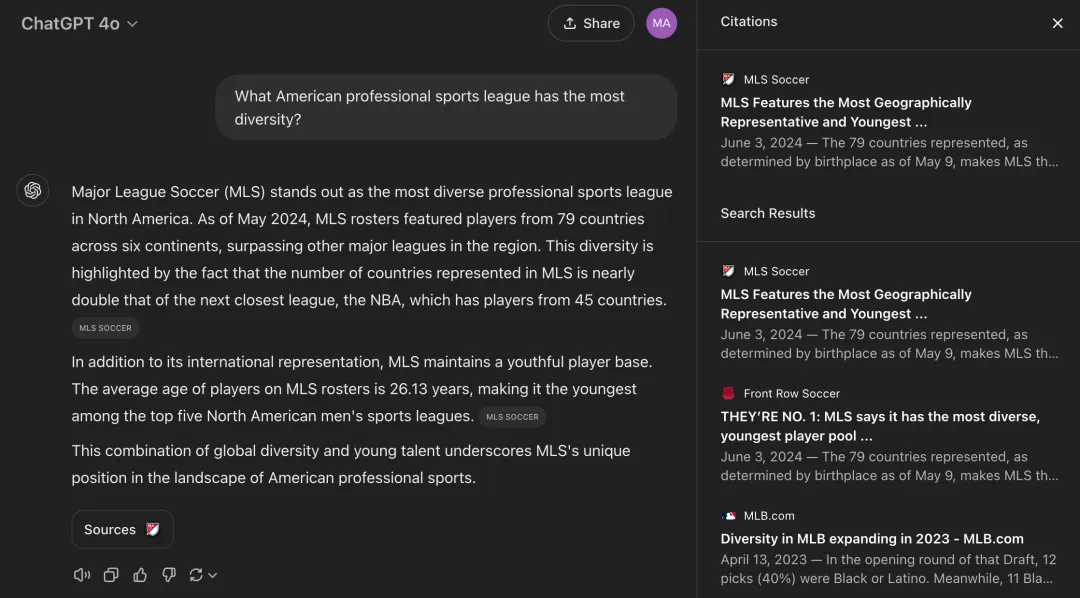Click the MLS Soccer favicon in Citations section
The height and width of the screenshot is (598, 1080).
point(728,79)
